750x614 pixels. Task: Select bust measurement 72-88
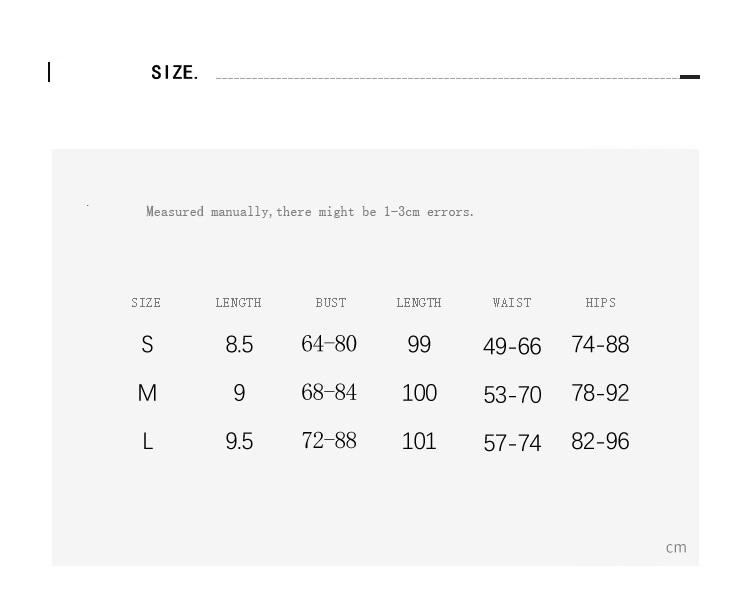pyautogui.click(x=329, y=440)
